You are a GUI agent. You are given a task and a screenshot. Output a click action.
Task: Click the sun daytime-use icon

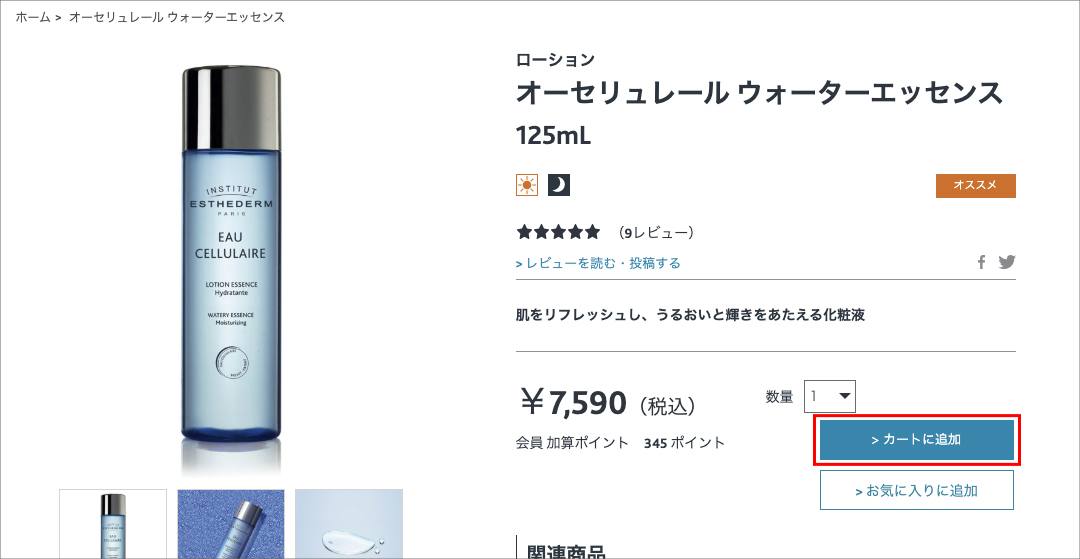pyautogui.click(x=527, y=185)
